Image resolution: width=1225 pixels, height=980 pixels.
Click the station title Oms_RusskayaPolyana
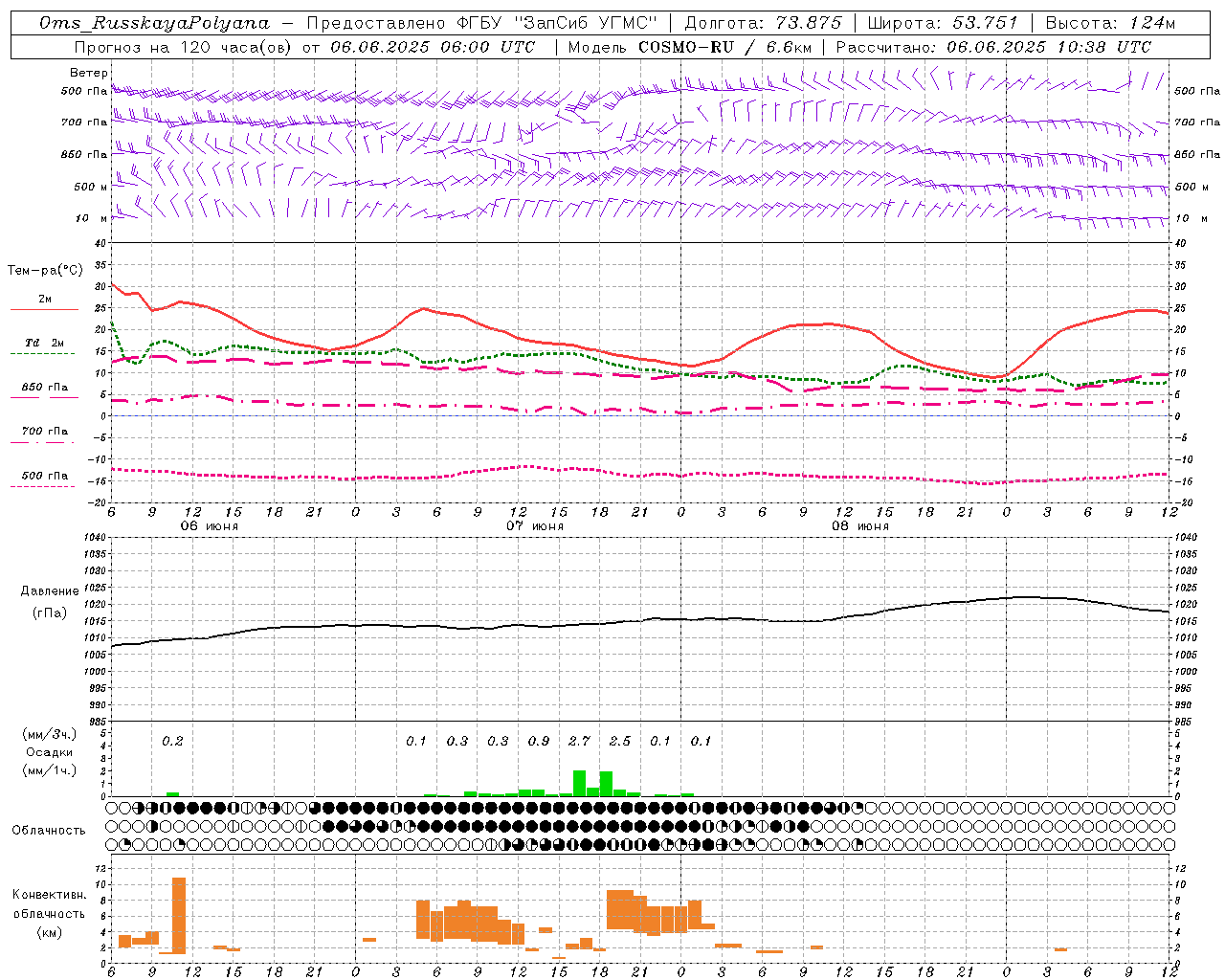(154, 23)
